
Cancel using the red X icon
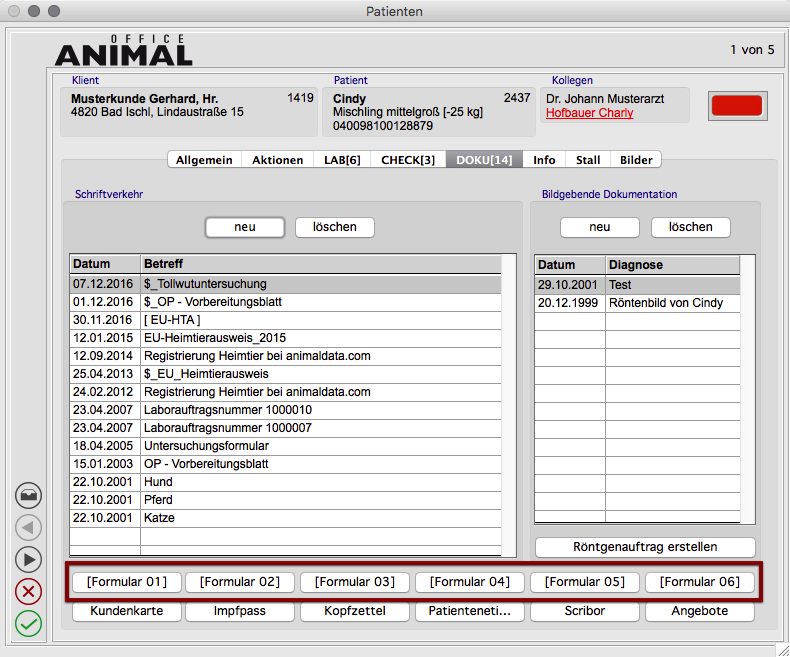tap(29, 591)
